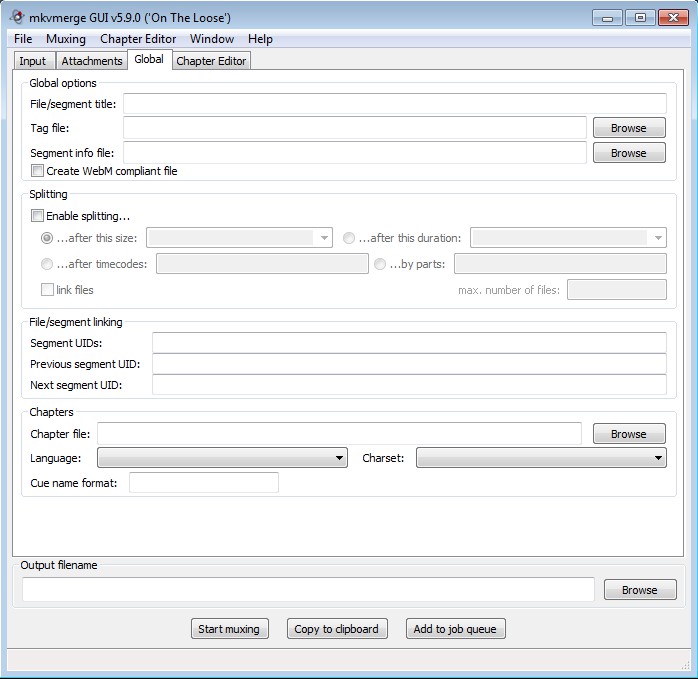Enable Create WebM compliant file checkbox
The image size is (698, 679).
tap(37, 171)
